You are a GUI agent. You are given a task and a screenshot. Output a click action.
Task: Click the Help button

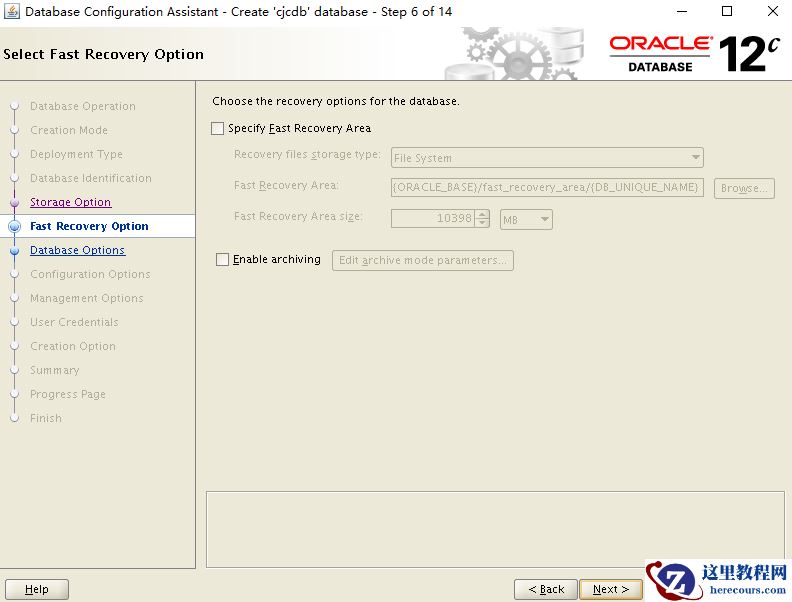37,589
